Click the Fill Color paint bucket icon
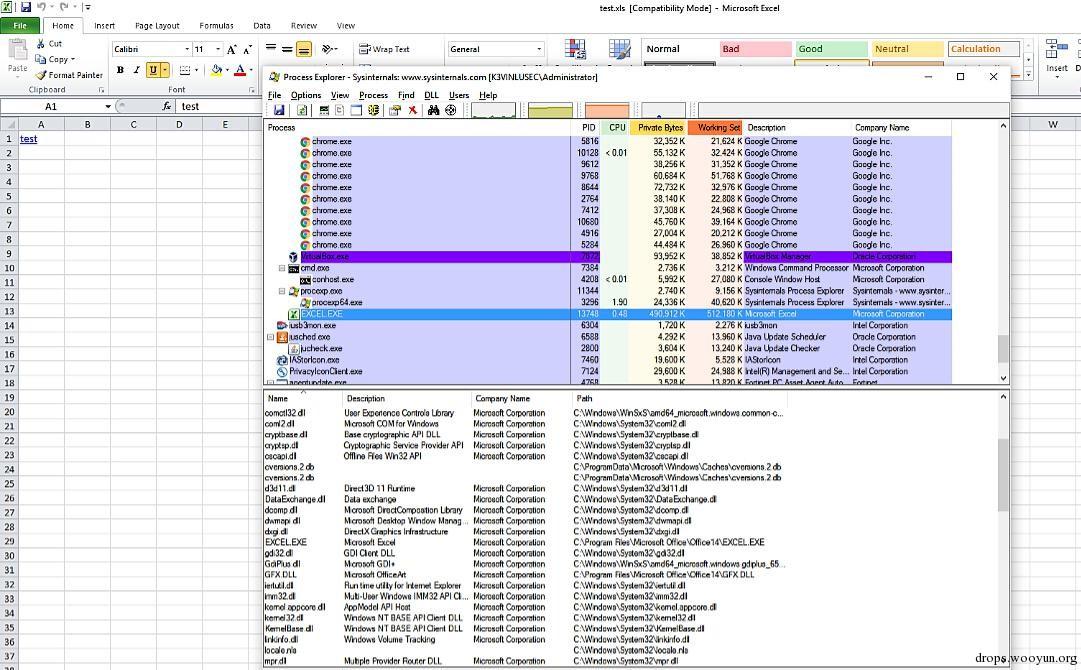The height and width of the screenshot is (670, 1081). tap(215, 70)
